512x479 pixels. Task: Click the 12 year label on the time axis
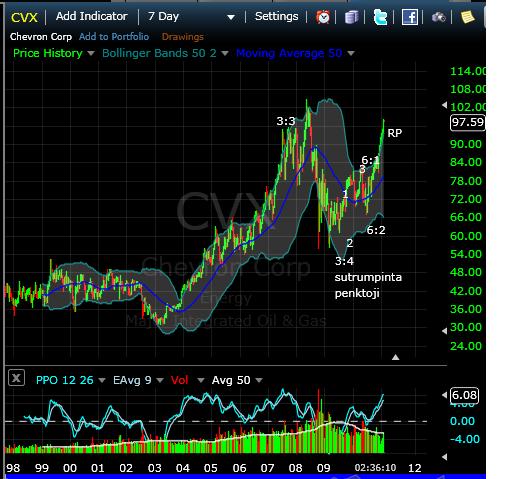tap(415, 468)
